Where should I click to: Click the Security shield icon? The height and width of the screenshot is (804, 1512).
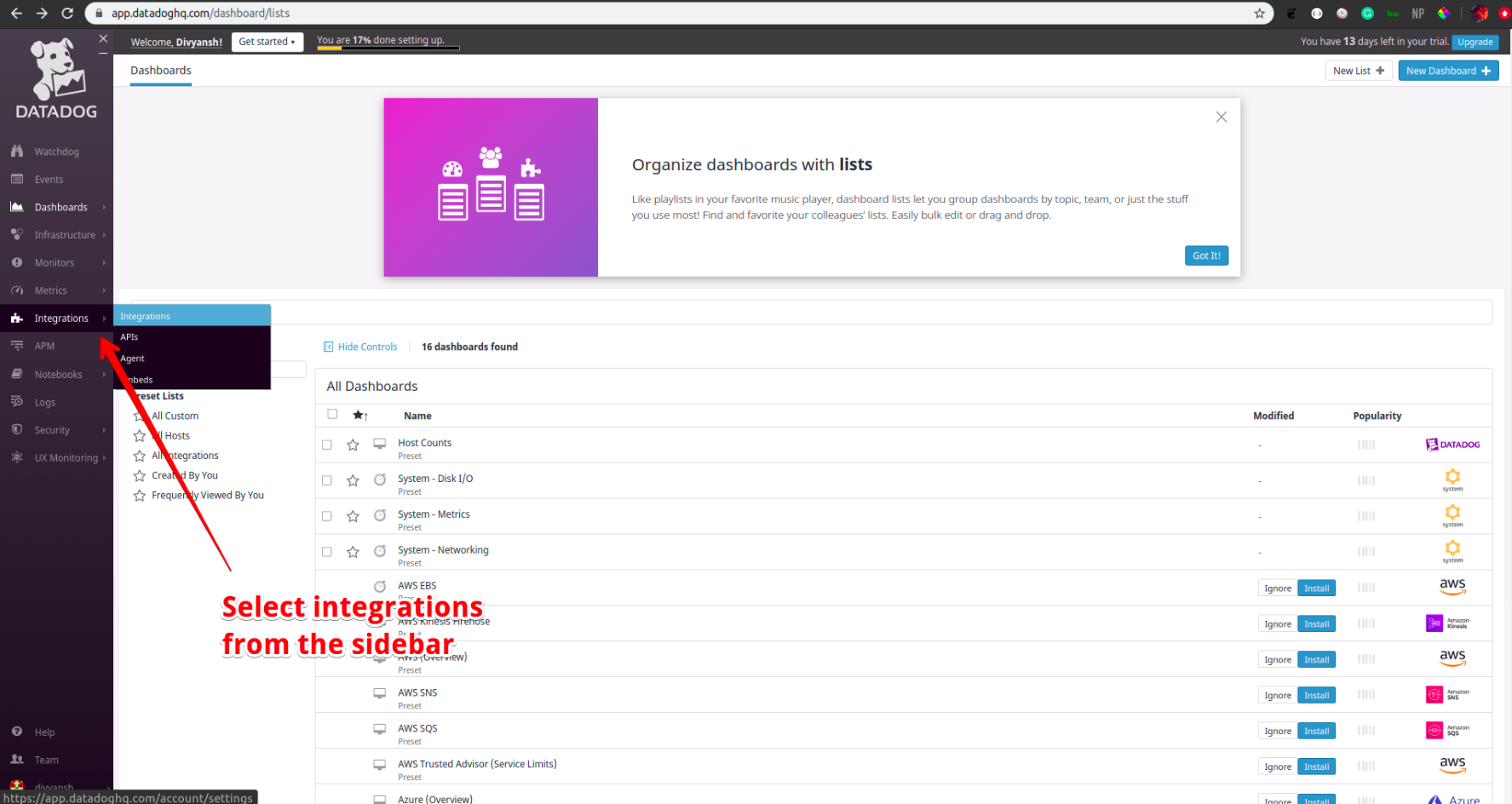[x=17, y=429]
